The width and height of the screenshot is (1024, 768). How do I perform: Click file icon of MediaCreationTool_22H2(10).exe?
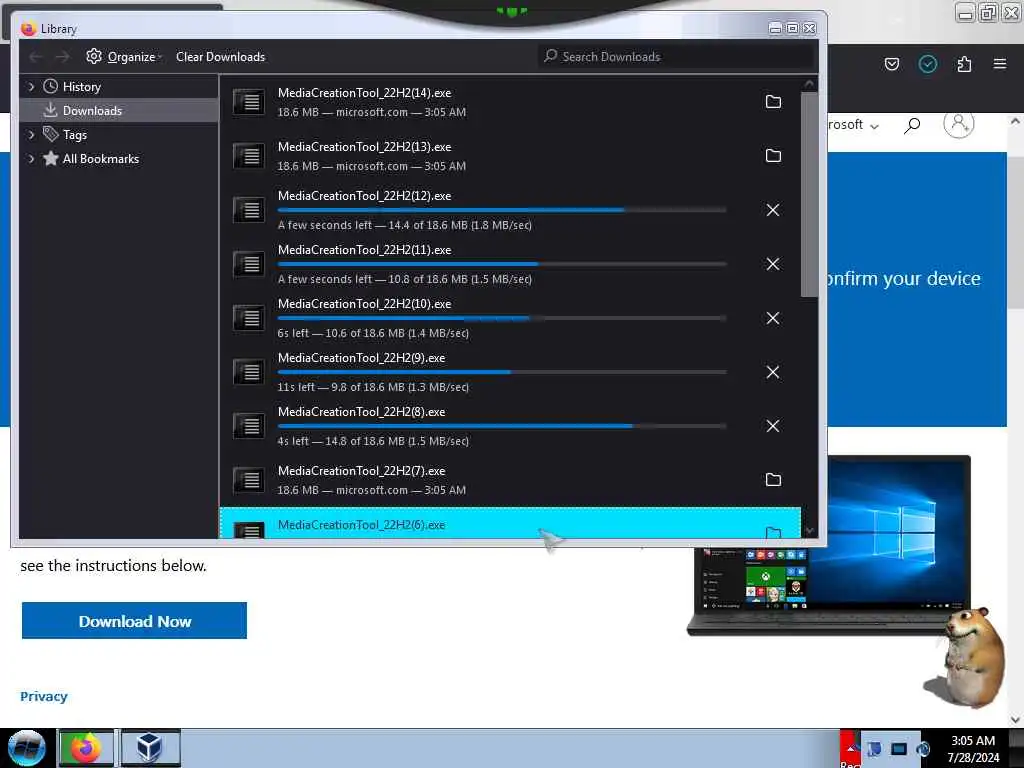[249, 318]
